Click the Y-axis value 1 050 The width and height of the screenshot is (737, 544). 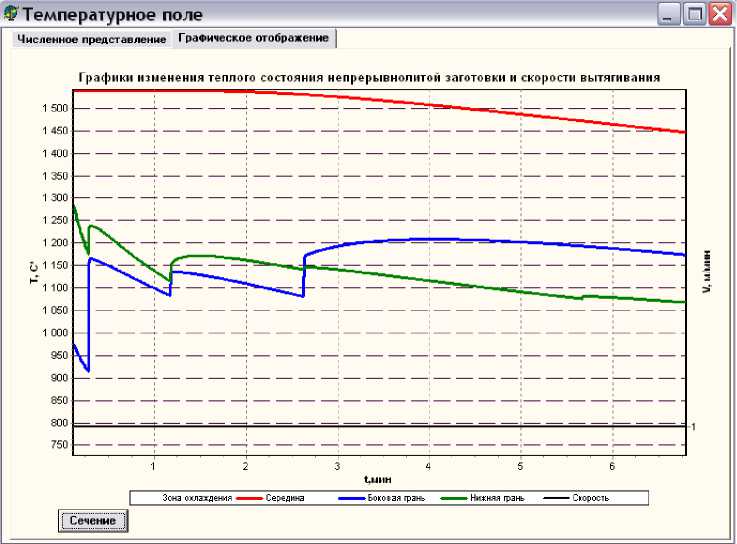(x=55, y=310)
